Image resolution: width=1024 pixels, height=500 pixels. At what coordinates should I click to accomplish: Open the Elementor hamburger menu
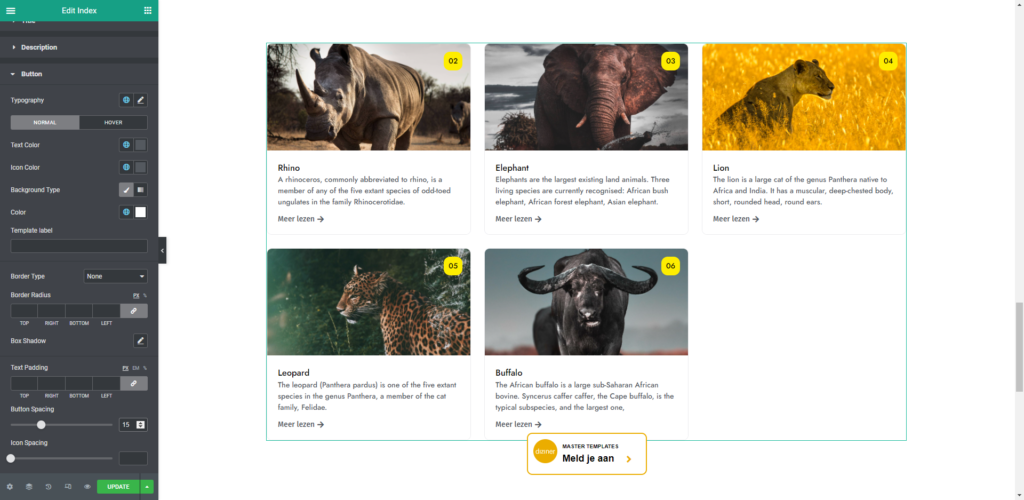pyautogui.click(x=11, y=10)
